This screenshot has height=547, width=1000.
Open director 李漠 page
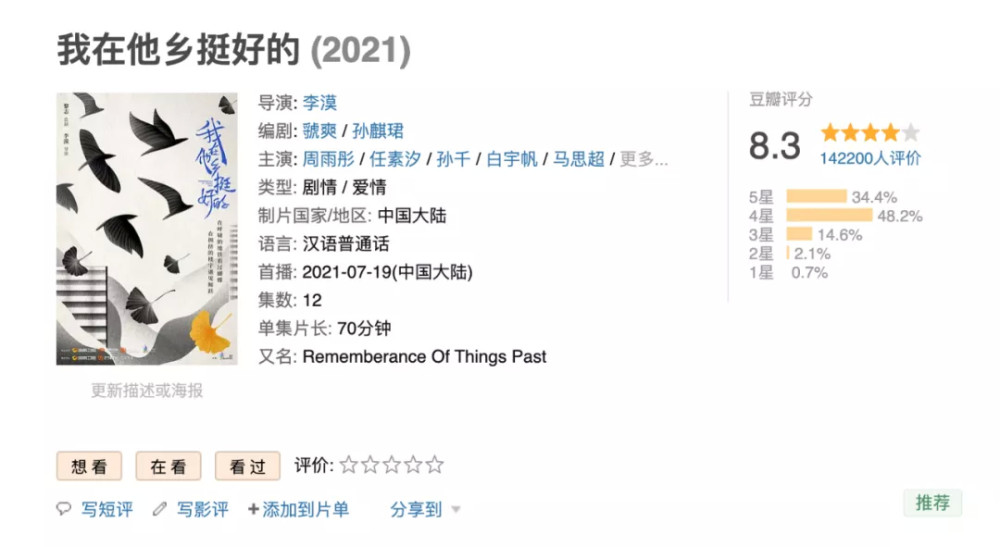320,102
